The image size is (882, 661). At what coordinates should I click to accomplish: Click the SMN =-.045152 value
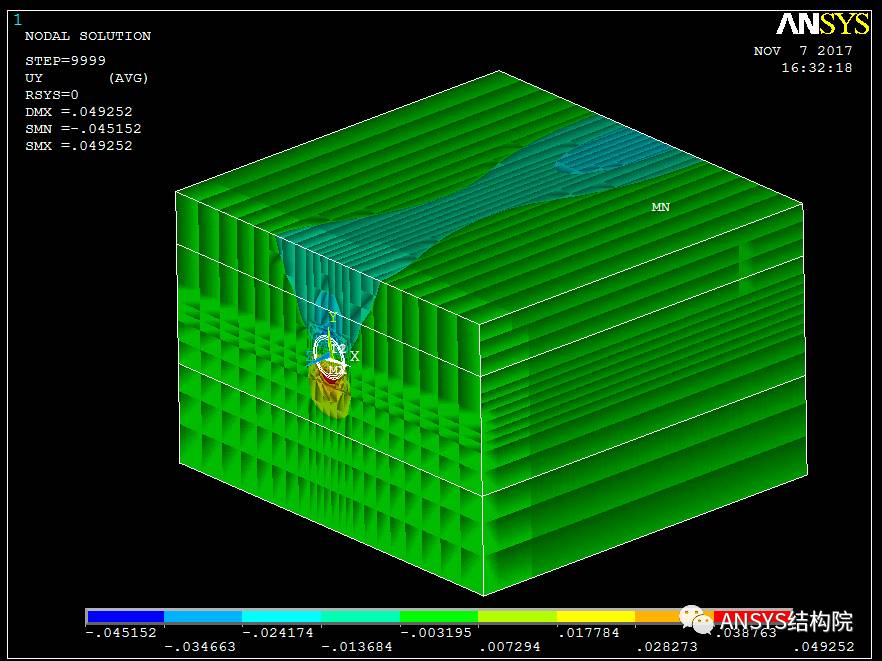pos(83,128)
